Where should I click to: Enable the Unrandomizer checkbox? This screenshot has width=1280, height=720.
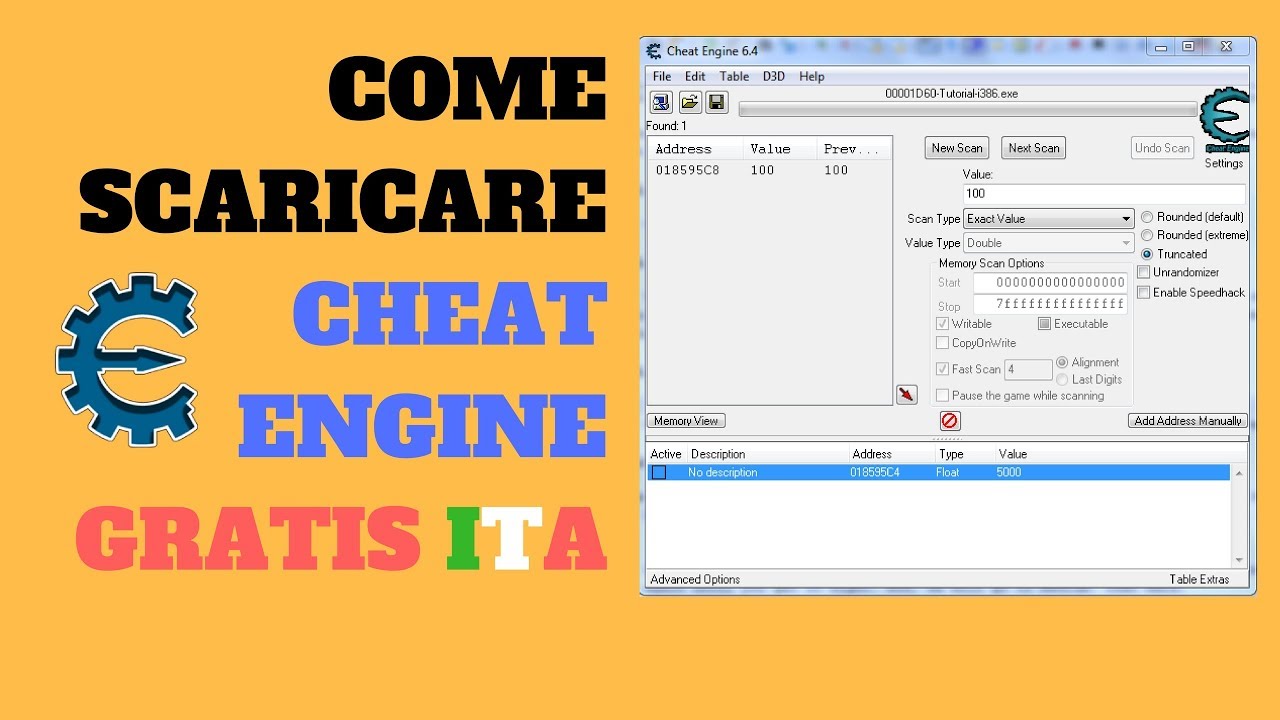coord(1144,272)
